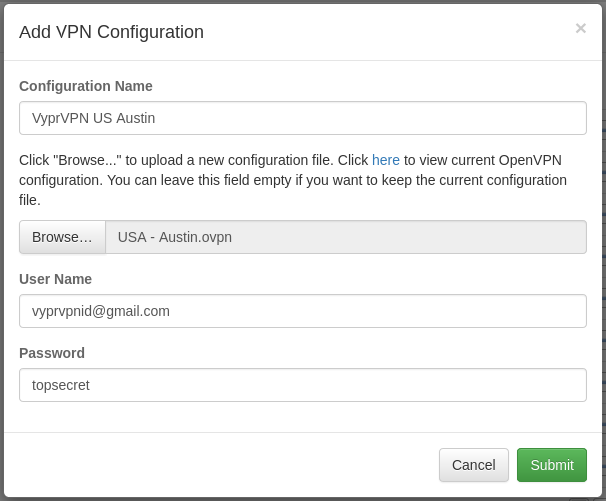This screenshot has width=606, height=501.
Task: Click the 'topsecret' text in password field
Action: [x=61, y=385]
